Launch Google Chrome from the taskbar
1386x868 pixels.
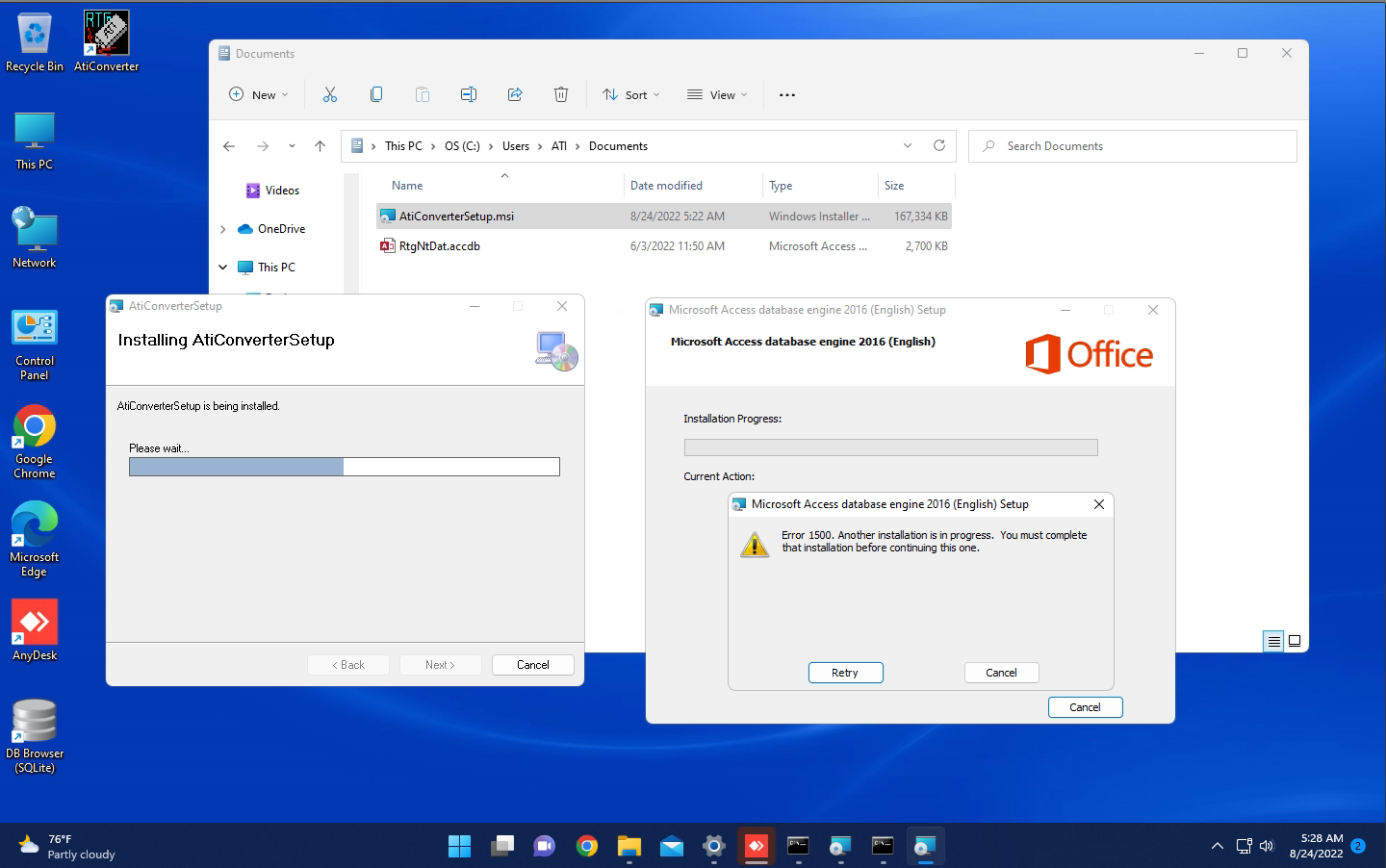click(587, 846)
